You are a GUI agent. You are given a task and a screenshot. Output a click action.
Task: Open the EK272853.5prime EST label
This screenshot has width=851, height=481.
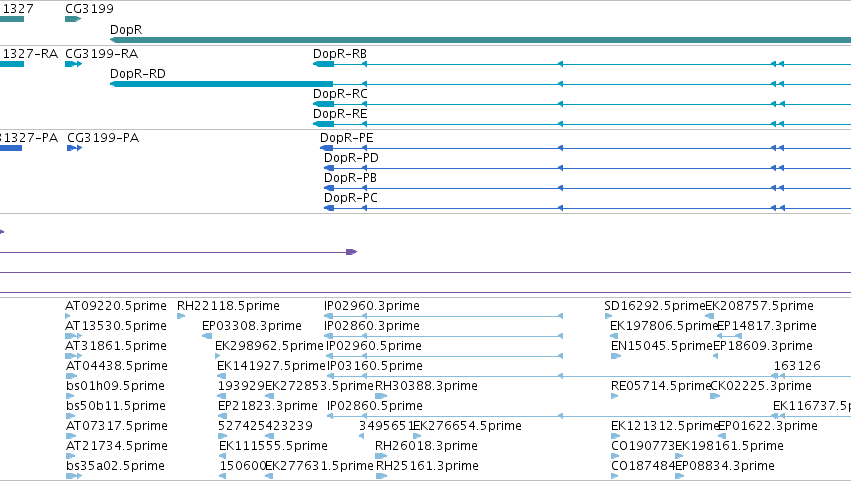pyautogui.click(x=320, y=387)
